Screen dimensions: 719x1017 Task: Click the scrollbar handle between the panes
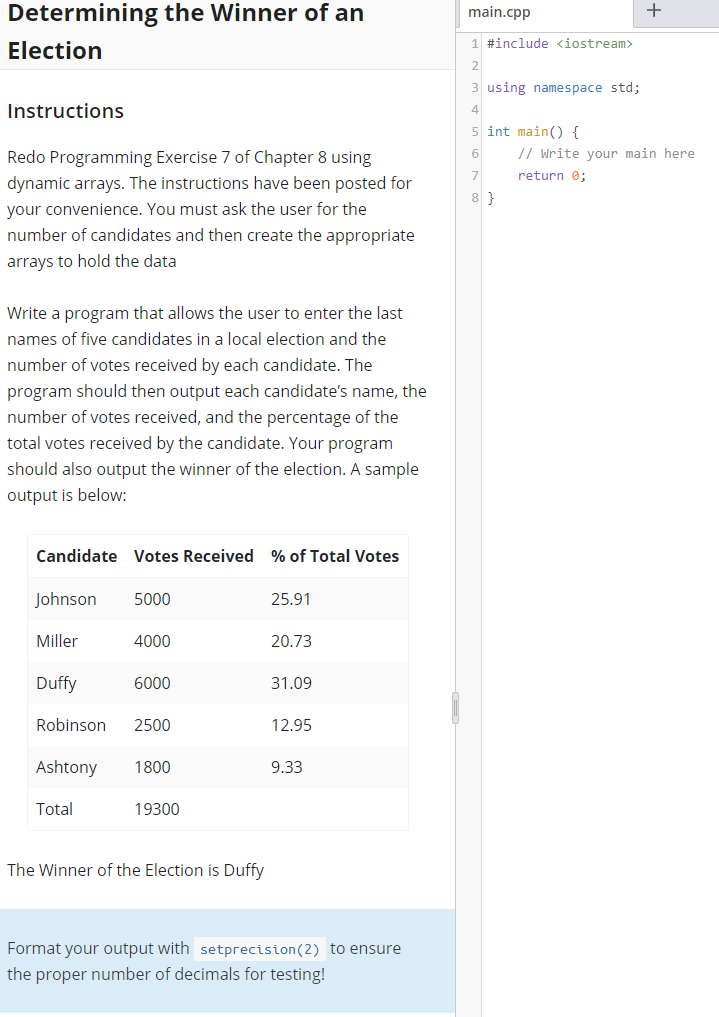pyautogui.click(x=456, y=707)
